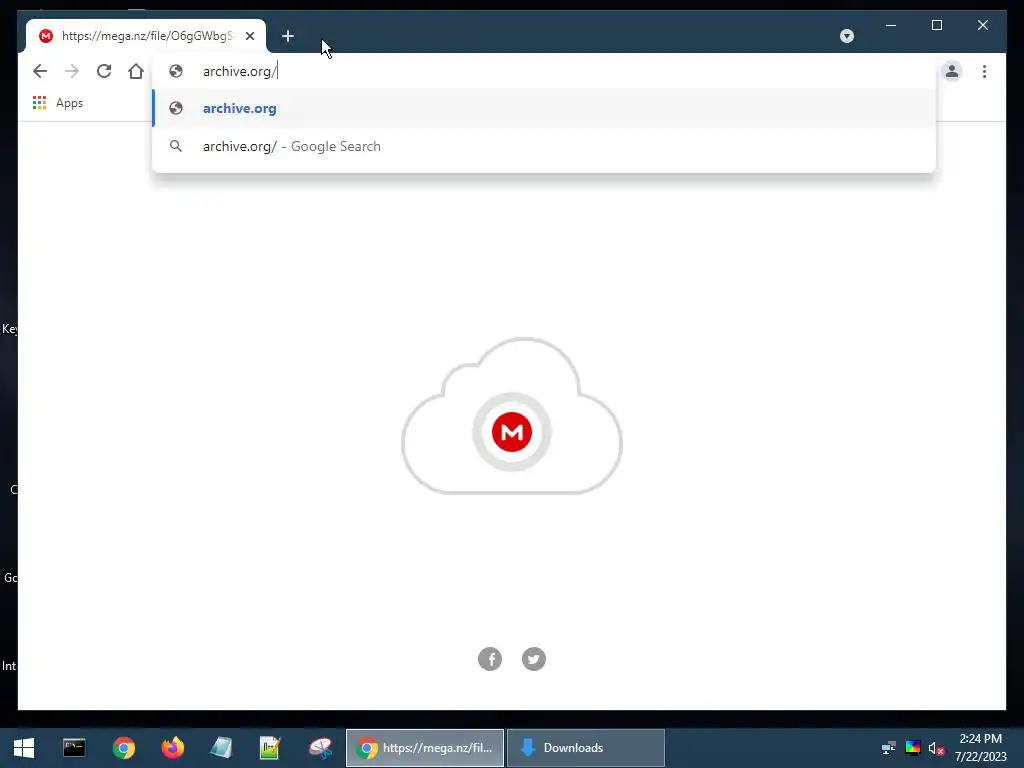This screenshot has width=1024, height=768.
Task: Open the network status tray icon
Action: [x=888, y=748]
